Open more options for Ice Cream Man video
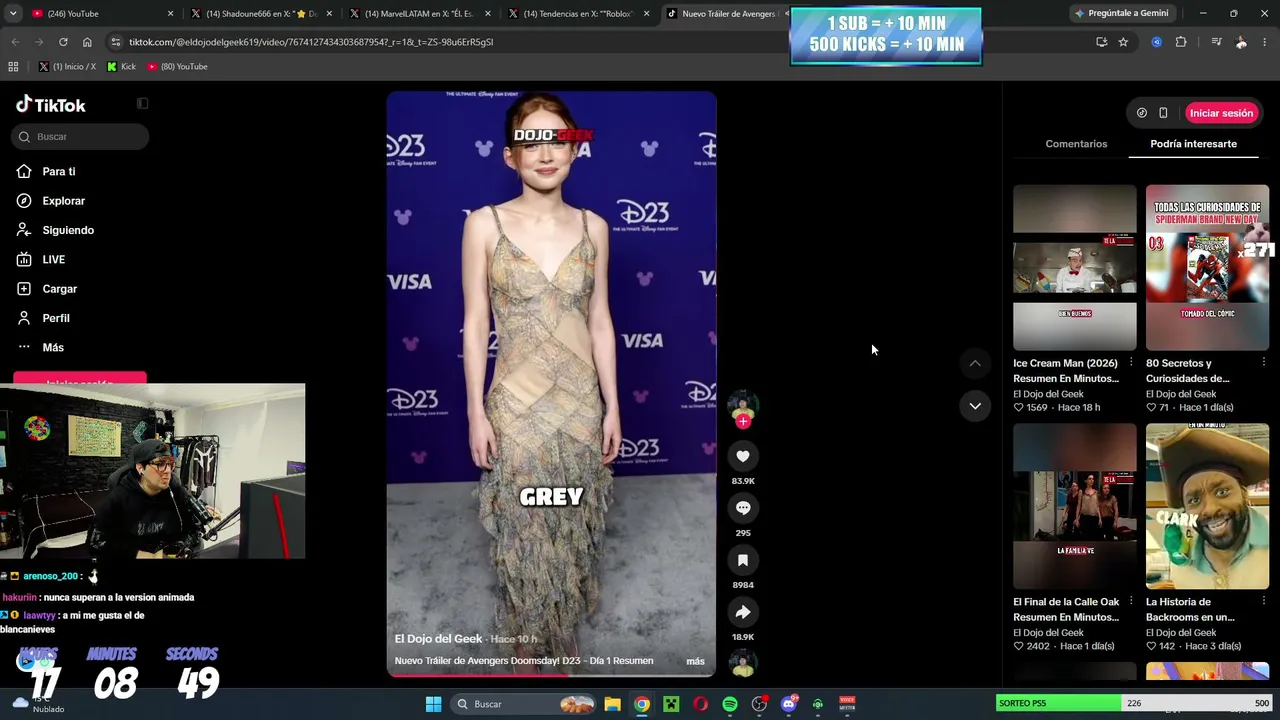The width and height of the screenshot is (1280, 720). coord(1131,363)
